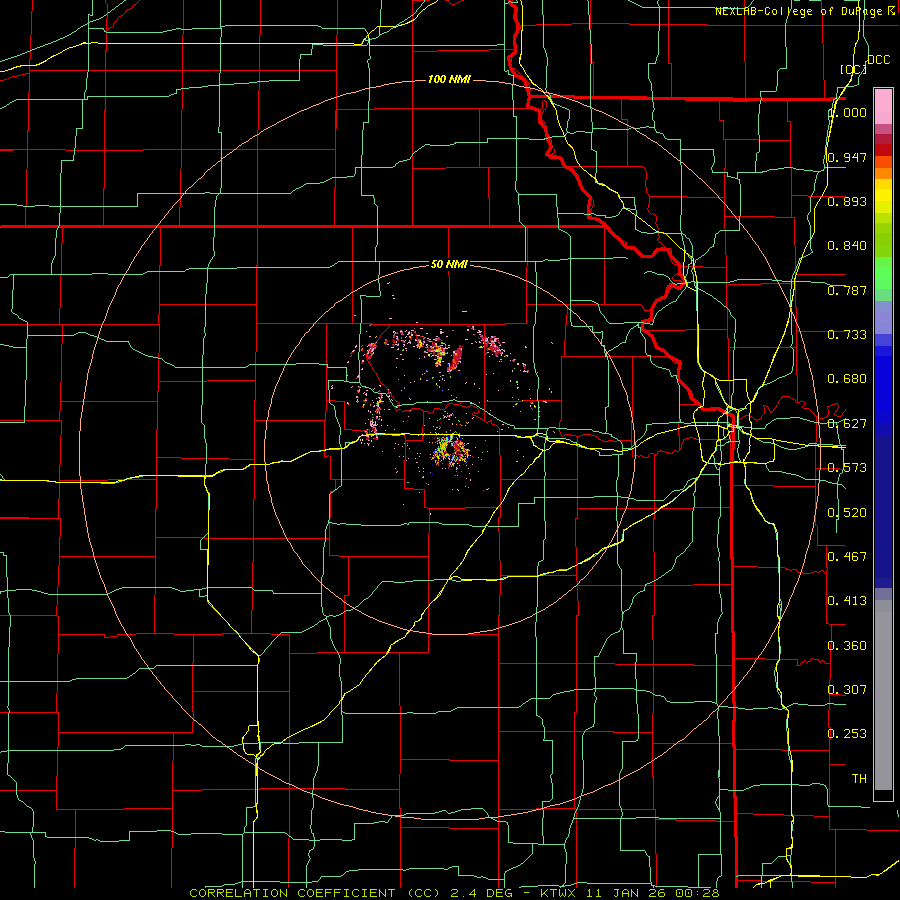Click the 0.467 legend value
The image size is (900, 900).
click(x=847, y=556)
